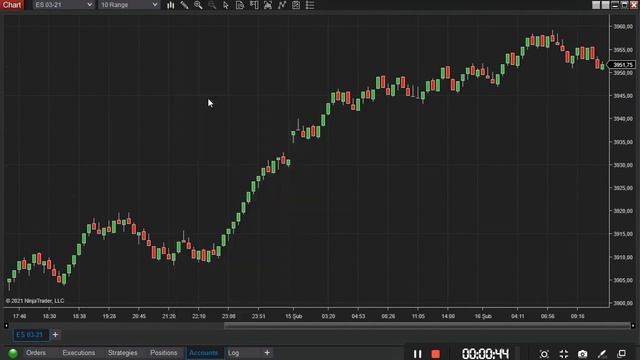Click the current price marker 3951.75
640x360 pixels.
pyautogui.click(x=622, y=65)
